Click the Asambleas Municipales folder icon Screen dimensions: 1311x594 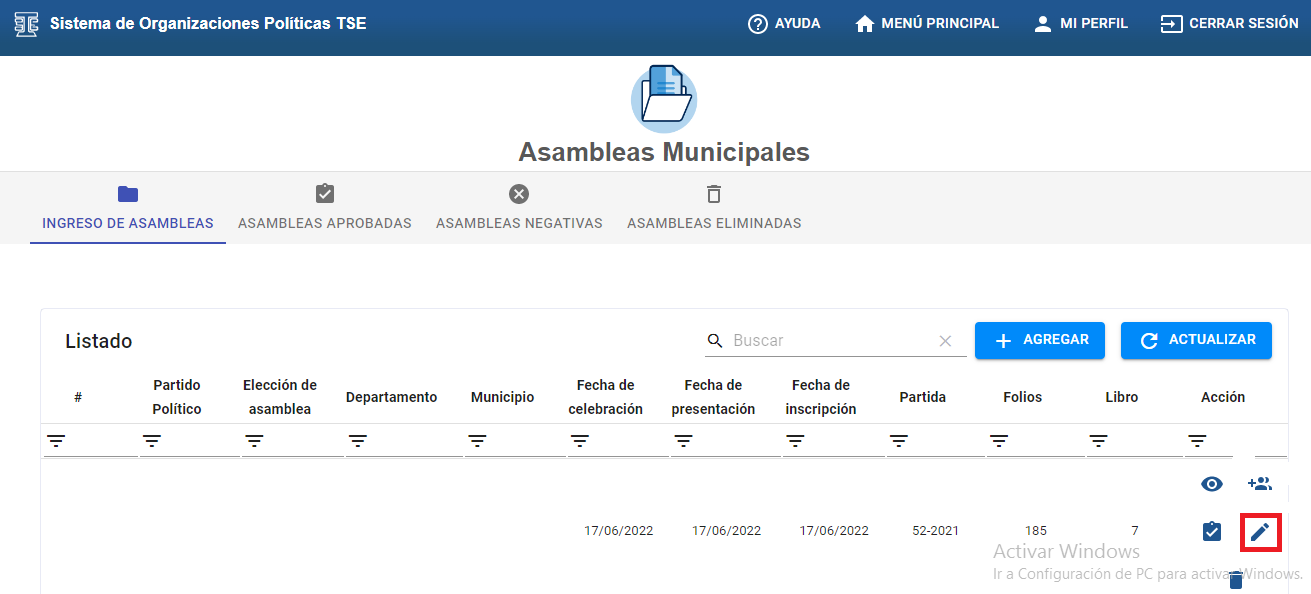664,99
